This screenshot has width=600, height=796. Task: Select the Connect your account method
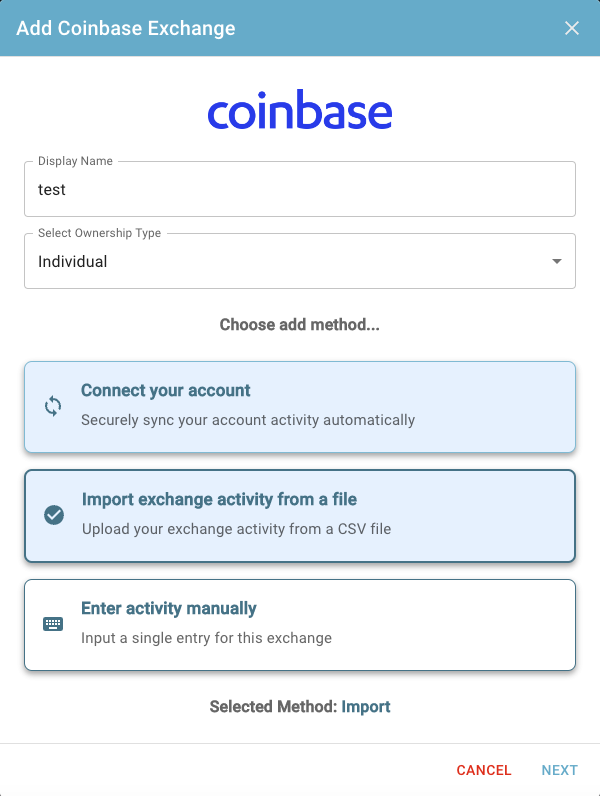(299, 407)
